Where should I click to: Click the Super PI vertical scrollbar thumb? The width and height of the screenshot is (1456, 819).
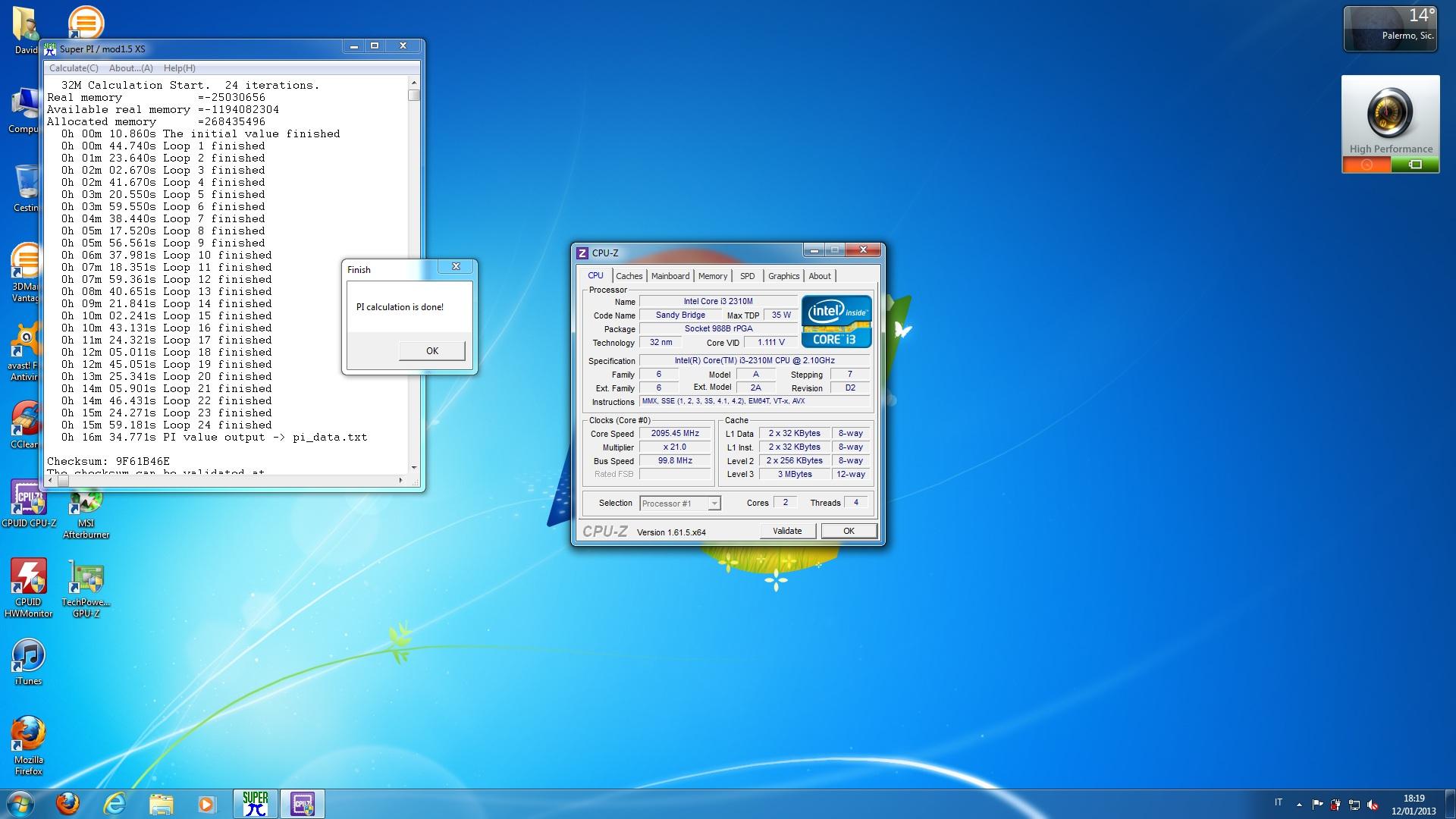[414, 96]
